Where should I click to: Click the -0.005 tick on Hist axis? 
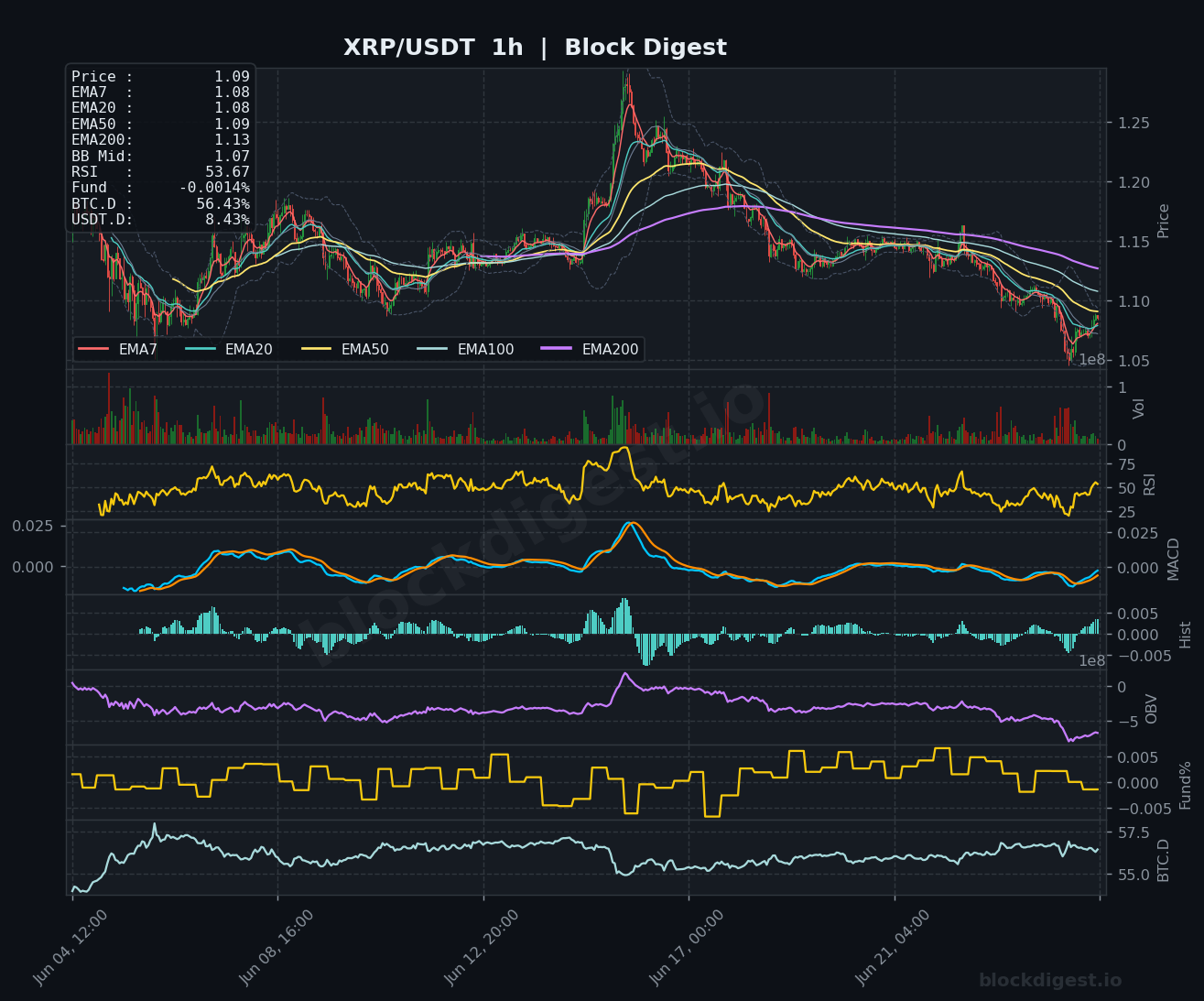1144,656
